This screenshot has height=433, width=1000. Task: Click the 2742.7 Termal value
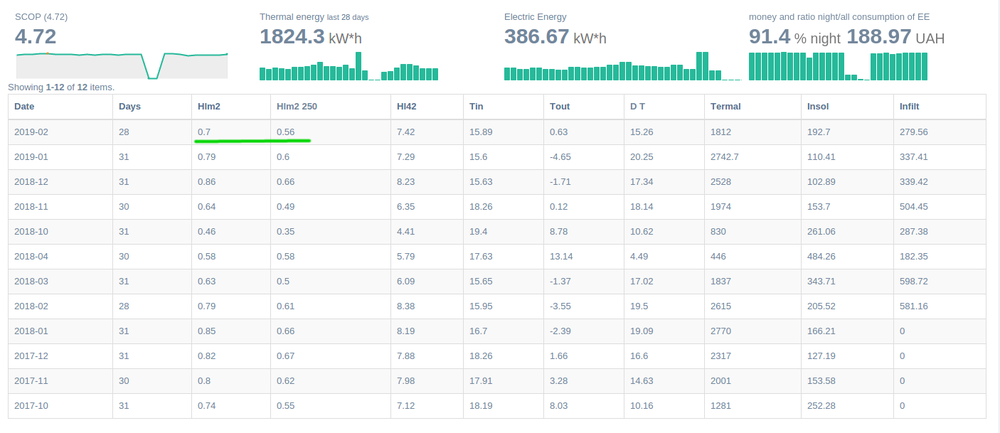tap(724, 157)
